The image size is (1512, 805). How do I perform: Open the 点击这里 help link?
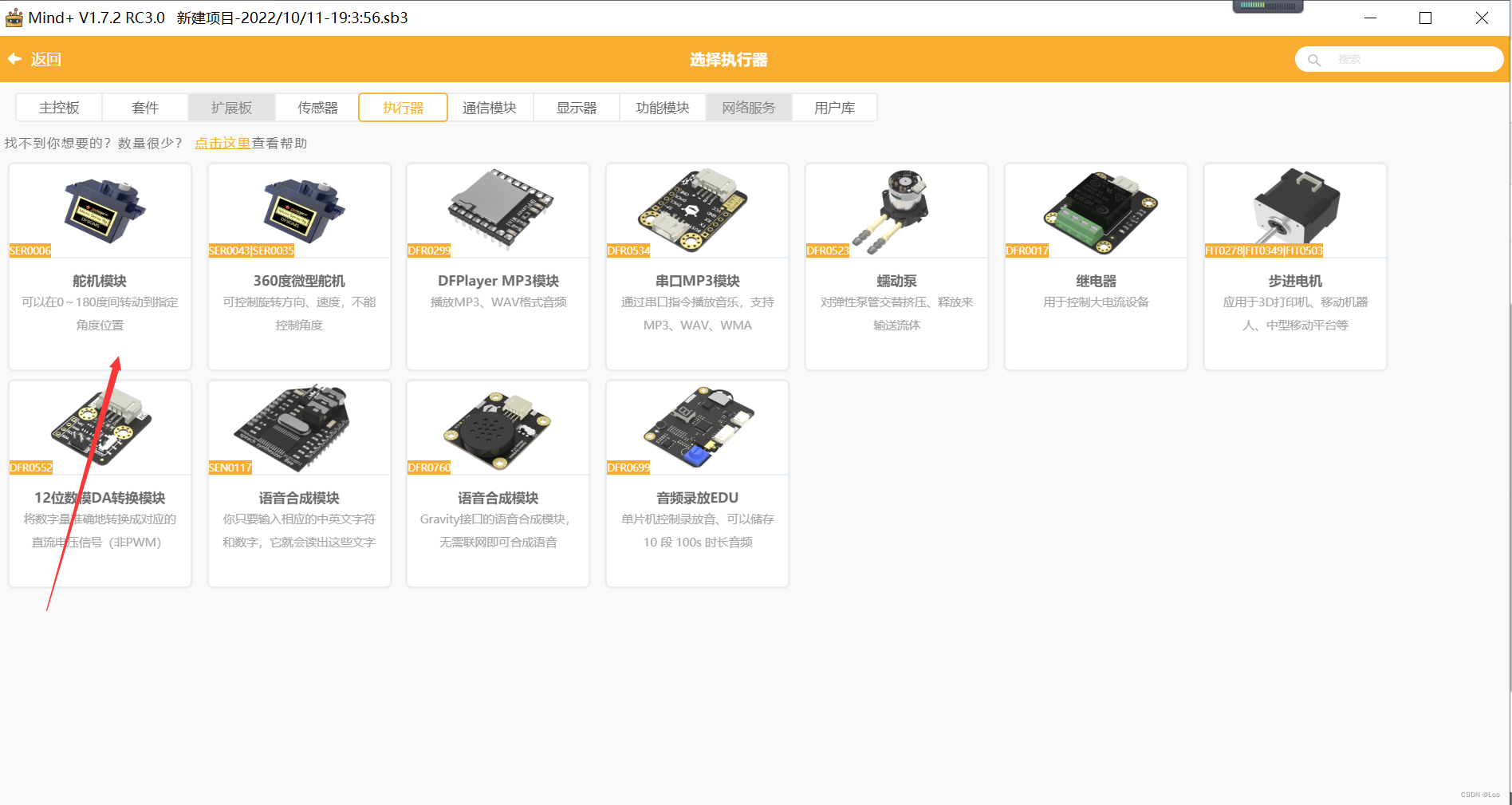click(x=222, y=144)
